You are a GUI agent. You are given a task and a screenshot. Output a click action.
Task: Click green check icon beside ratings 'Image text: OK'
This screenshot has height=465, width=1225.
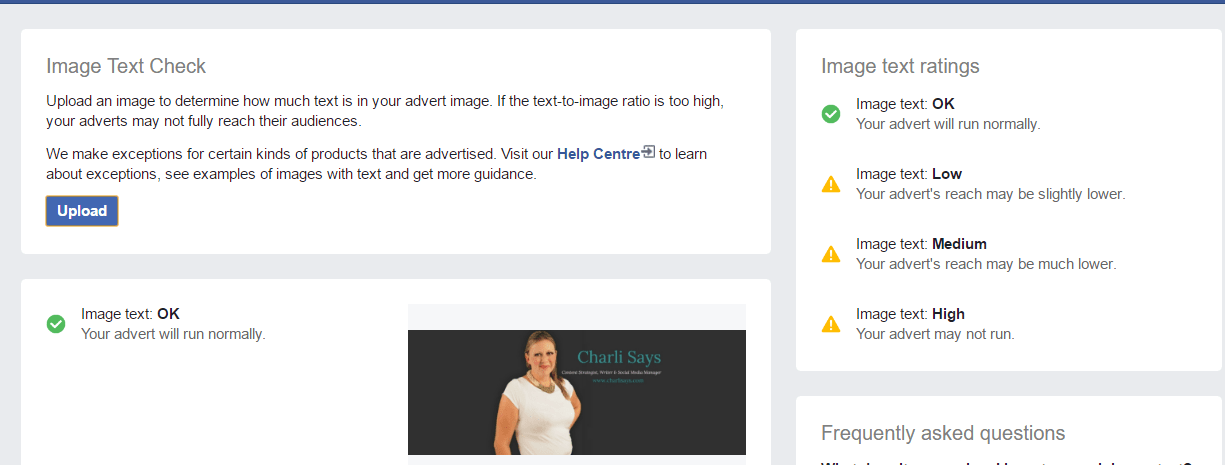pyautogui.click(x=831, y=114)
